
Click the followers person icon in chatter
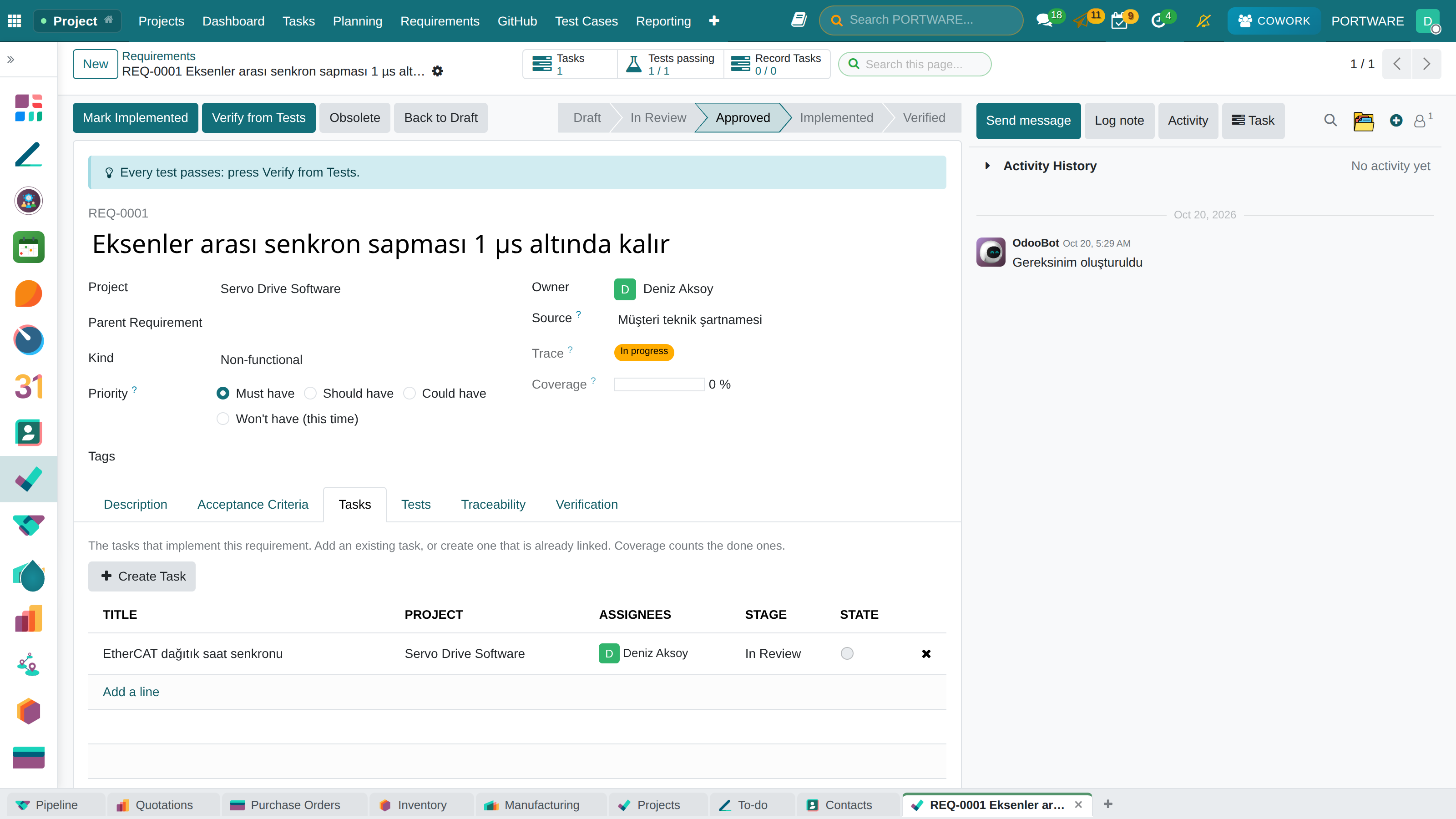(1420, 121)
